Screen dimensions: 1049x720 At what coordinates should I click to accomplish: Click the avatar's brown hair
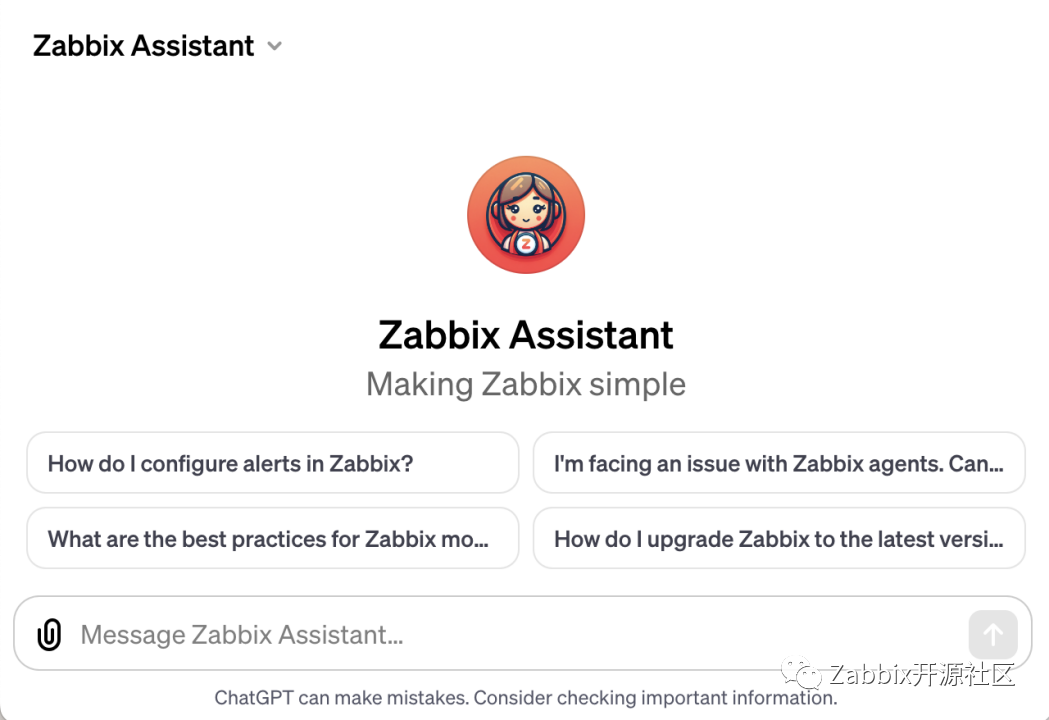(x=524, y=186)
